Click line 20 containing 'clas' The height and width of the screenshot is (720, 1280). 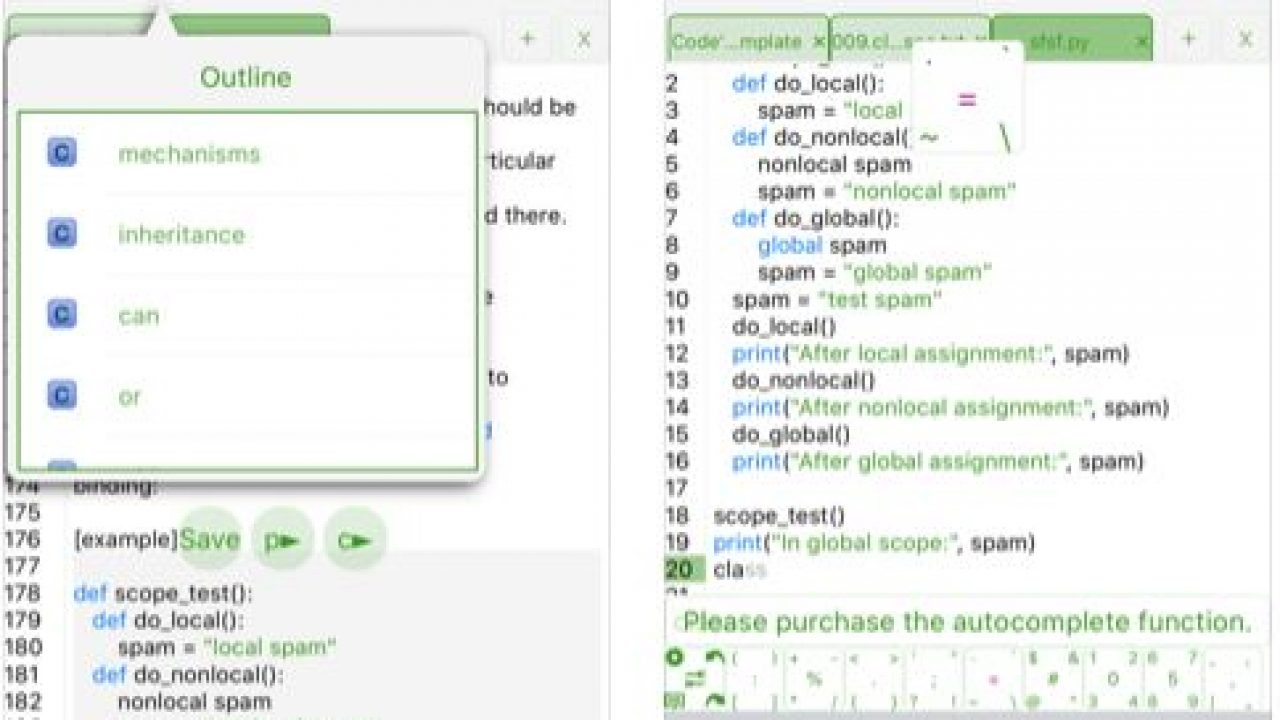pyautogui.click(x=740, y=570)
